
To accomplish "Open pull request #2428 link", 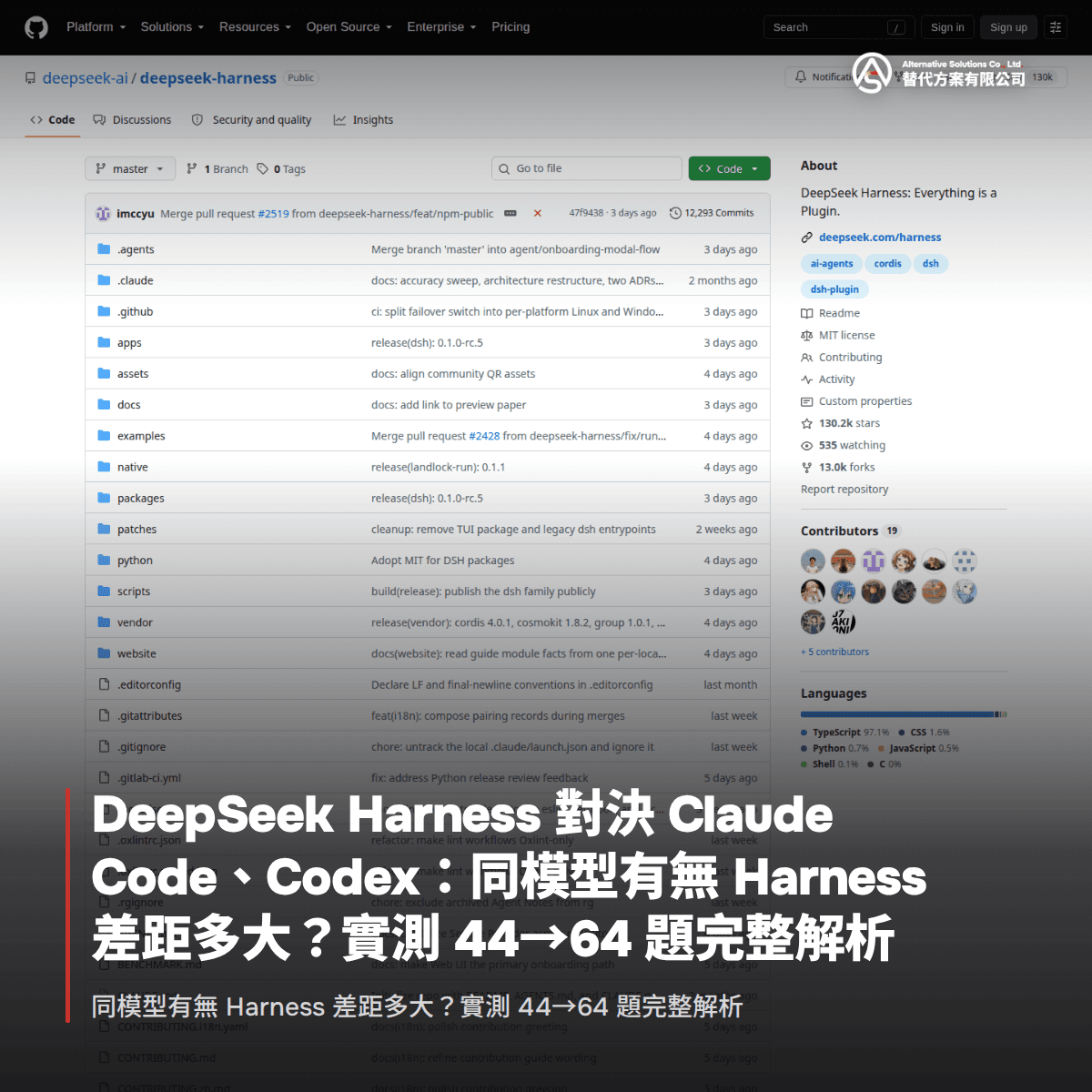I will 484,436.
